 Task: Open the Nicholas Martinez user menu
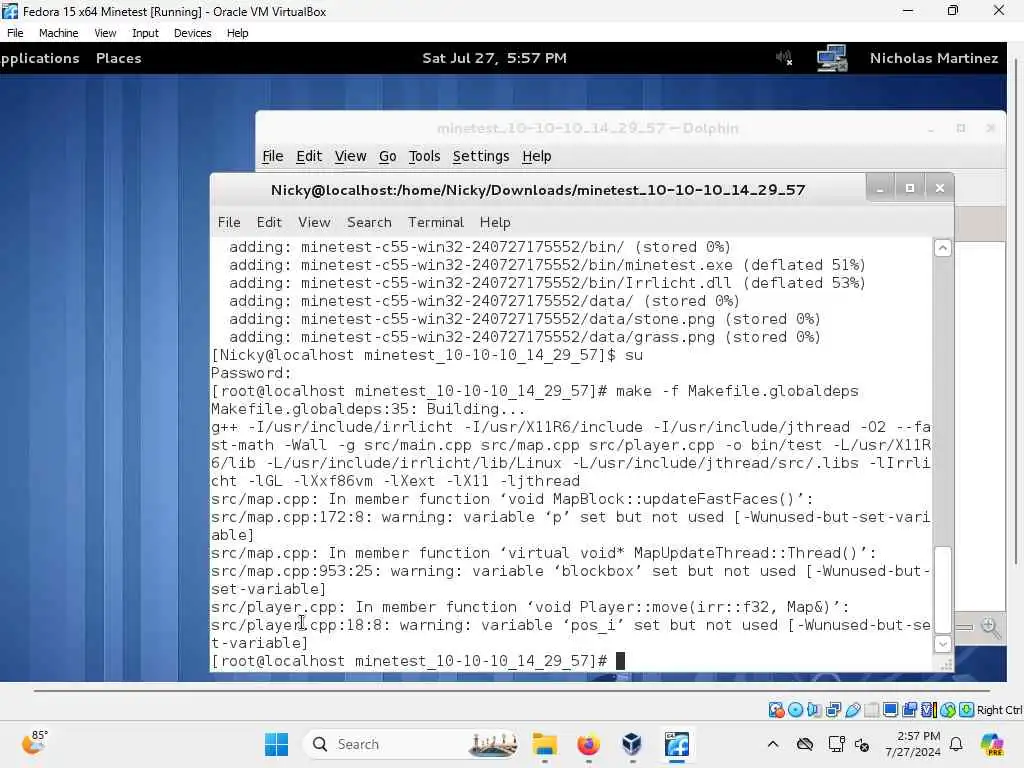tap(934, 58)
